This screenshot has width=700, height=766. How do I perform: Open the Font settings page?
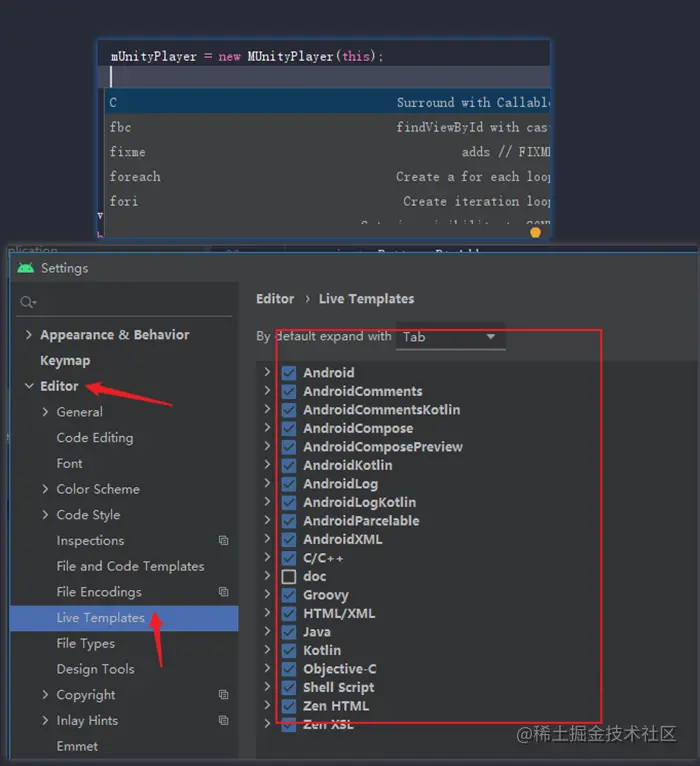point(69,463)
